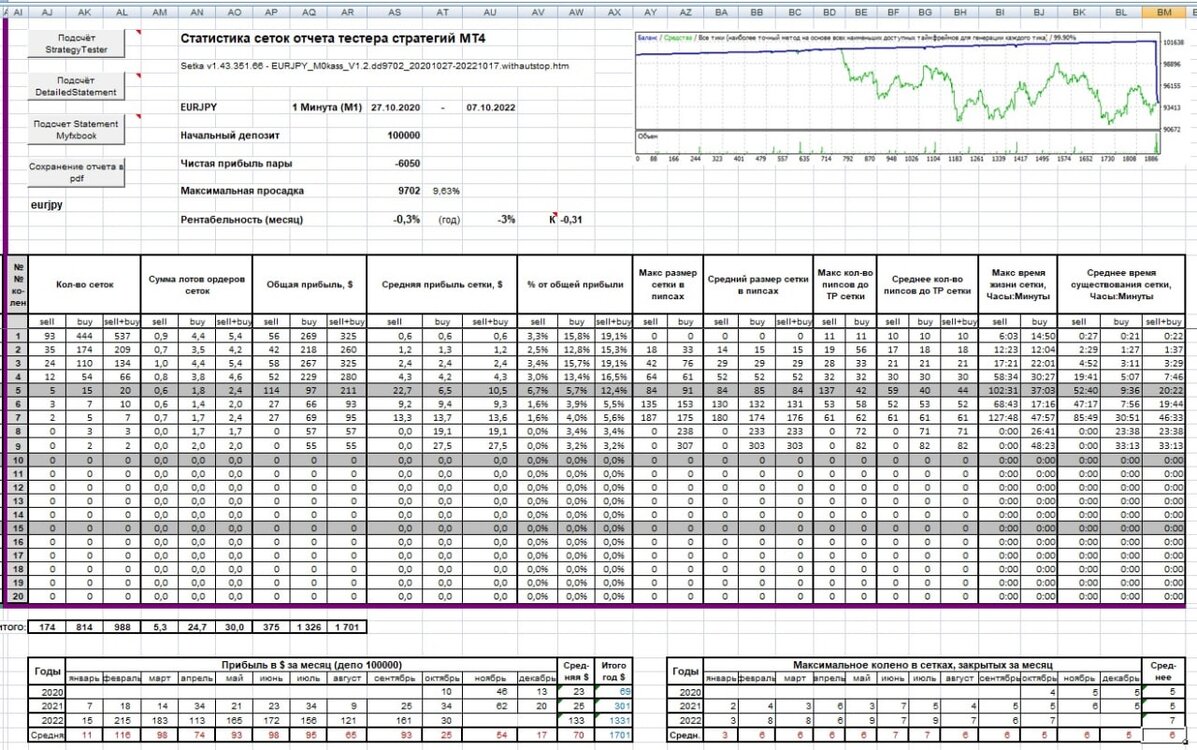
Task: Select the Setka report file name cell
Action: click(374, 66)
